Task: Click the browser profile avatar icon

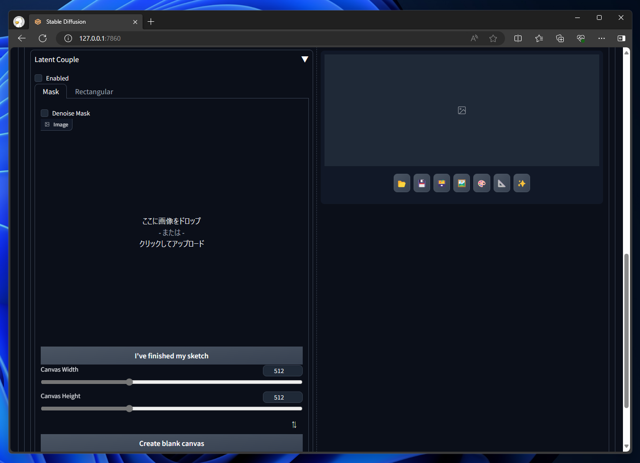Action: (19, 22)
